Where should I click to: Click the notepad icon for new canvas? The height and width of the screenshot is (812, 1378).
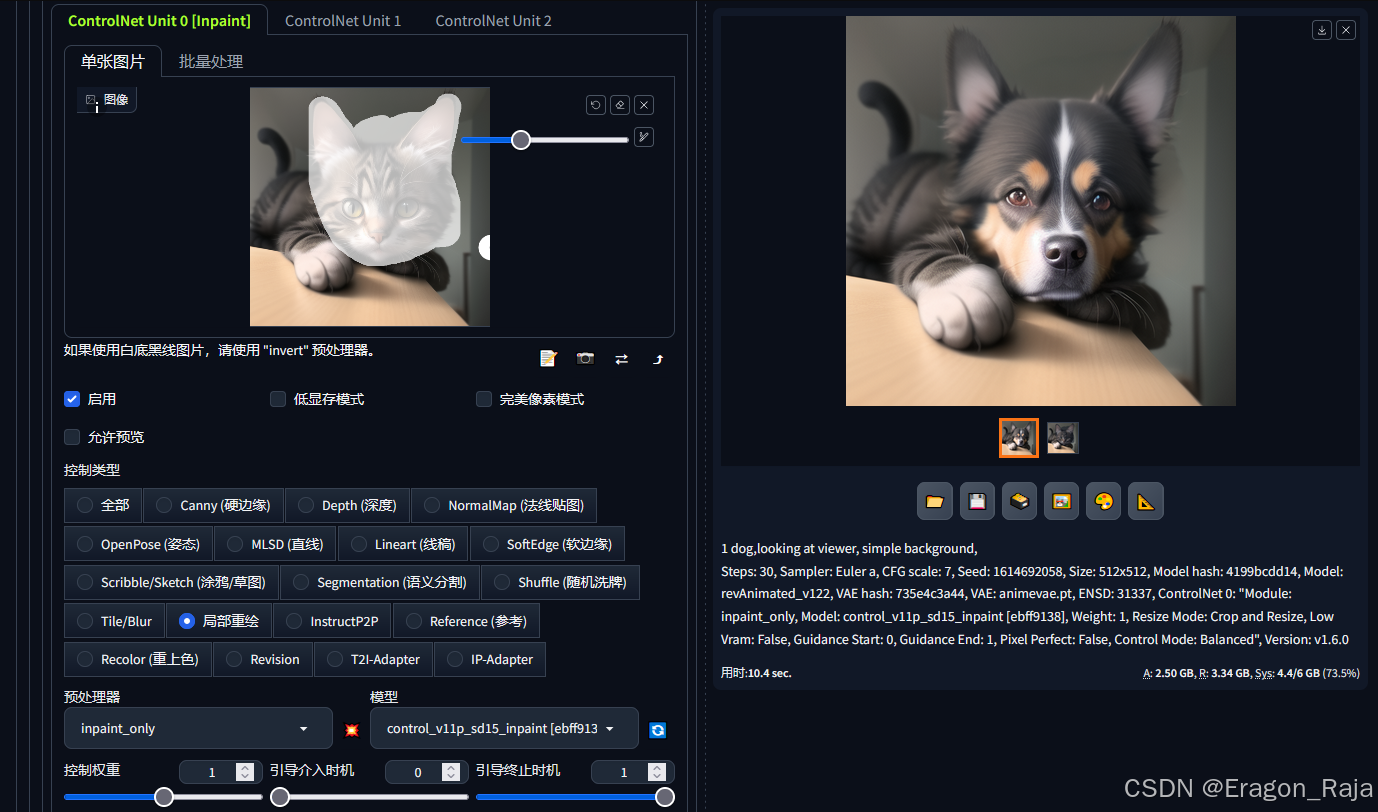pyautogui.click(x=548, y=359)
